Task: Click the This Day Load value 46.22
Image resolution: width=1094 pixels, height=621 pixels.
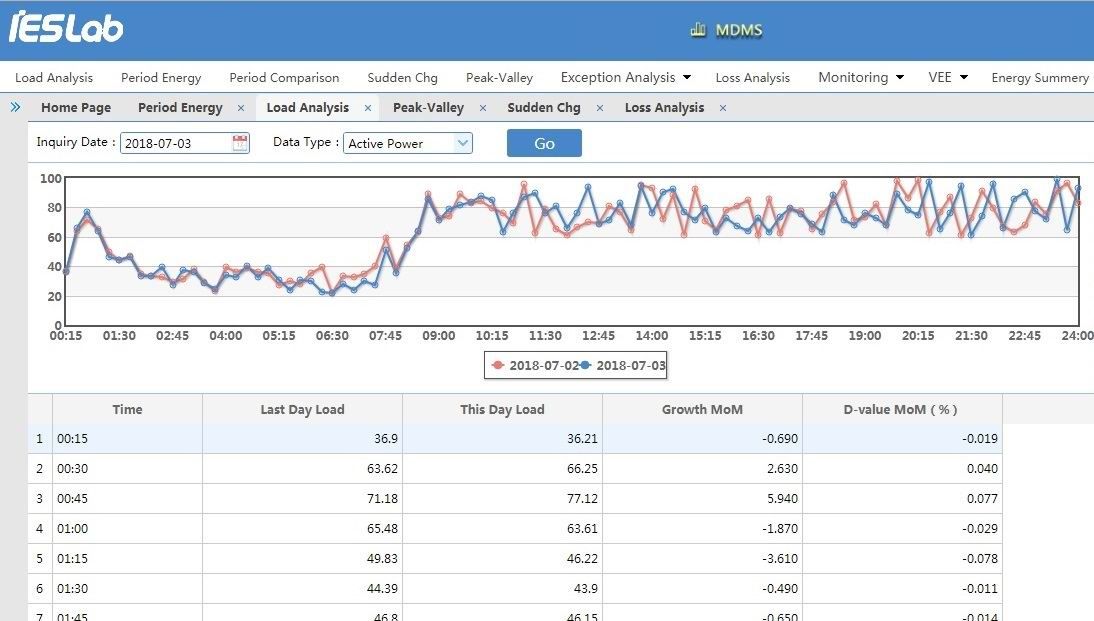Action: pos(582,559)
